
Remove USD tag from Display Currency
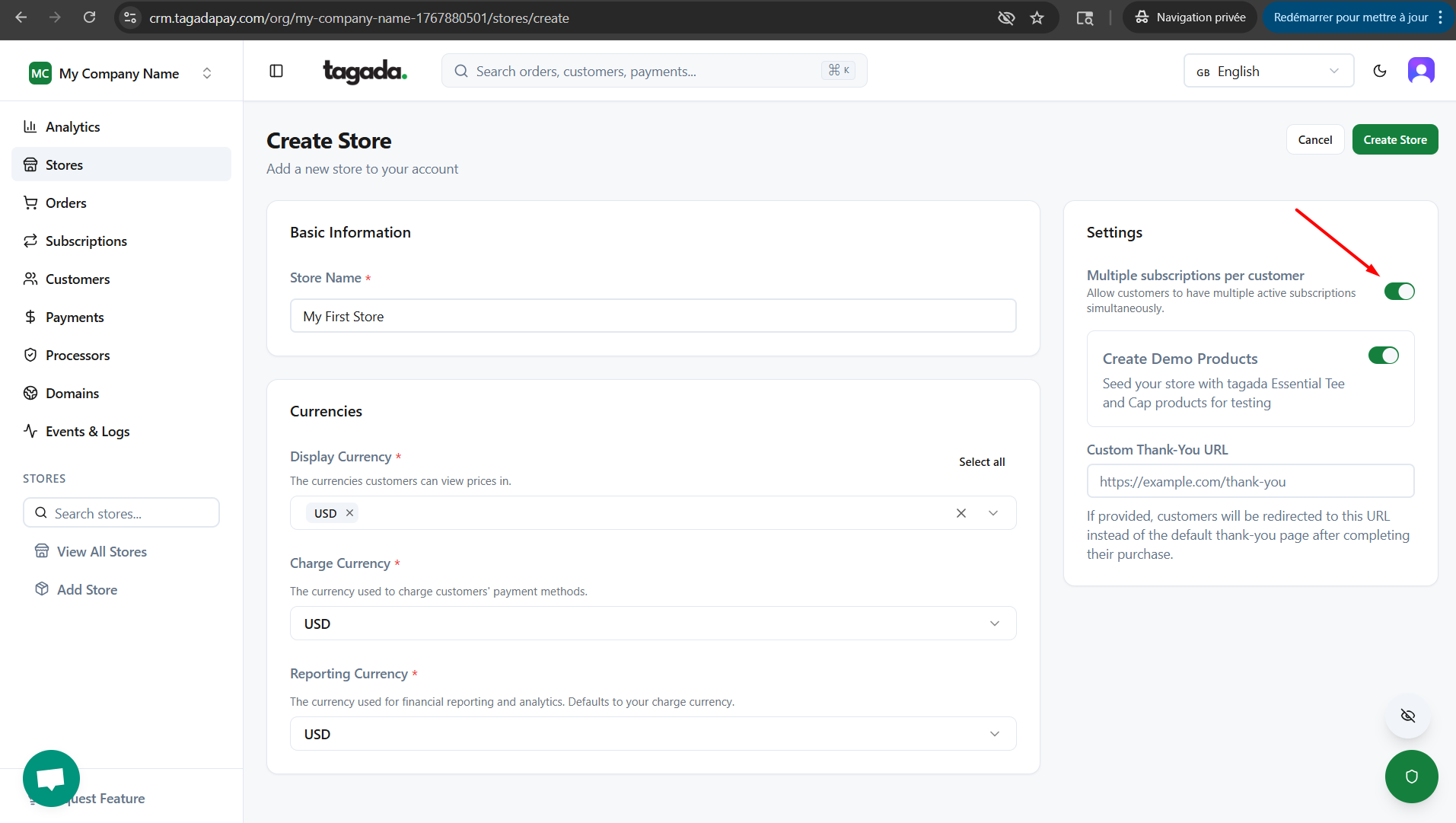[x=349, y=513]
